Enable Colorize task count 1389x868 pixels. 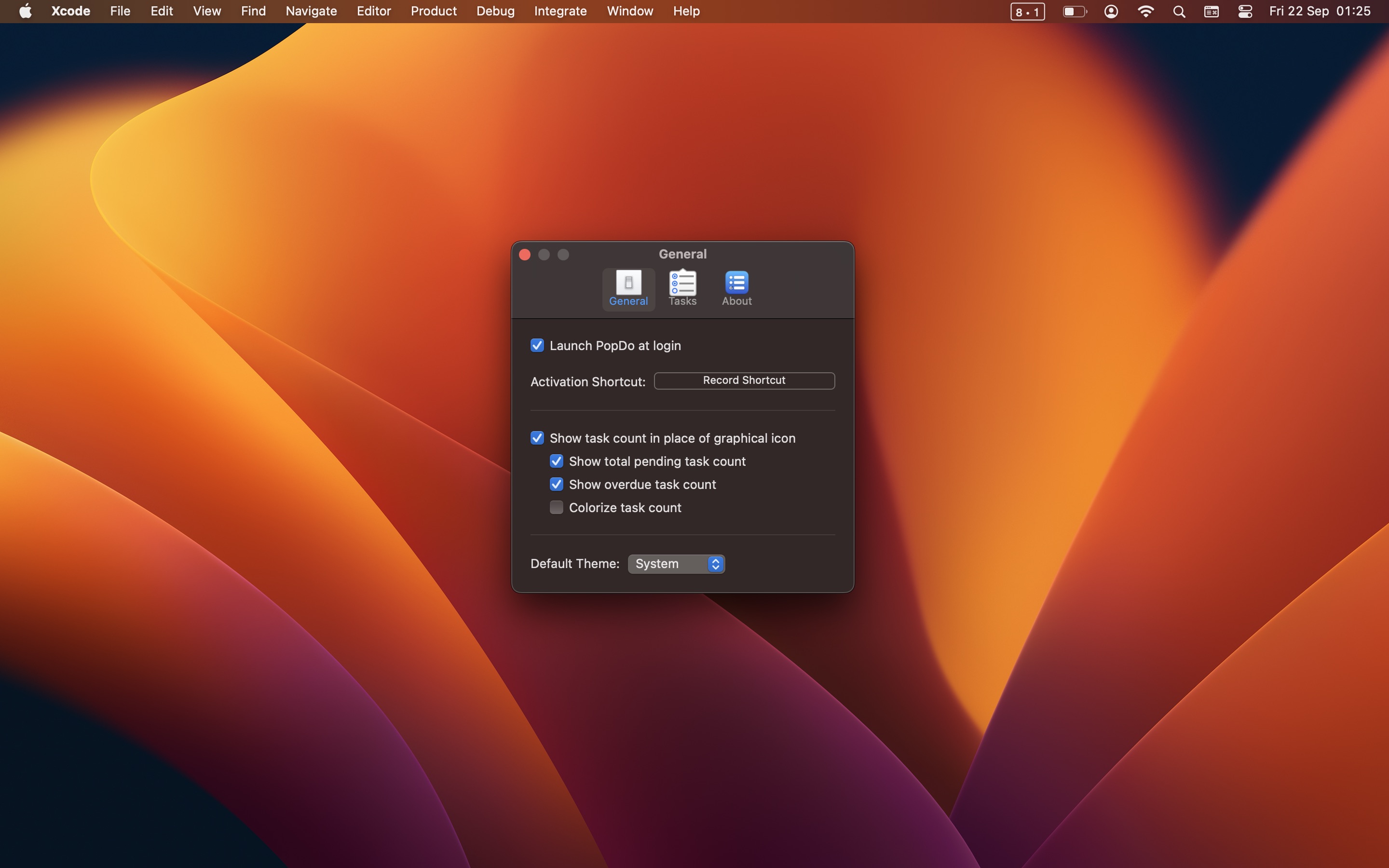pos(556,507)
